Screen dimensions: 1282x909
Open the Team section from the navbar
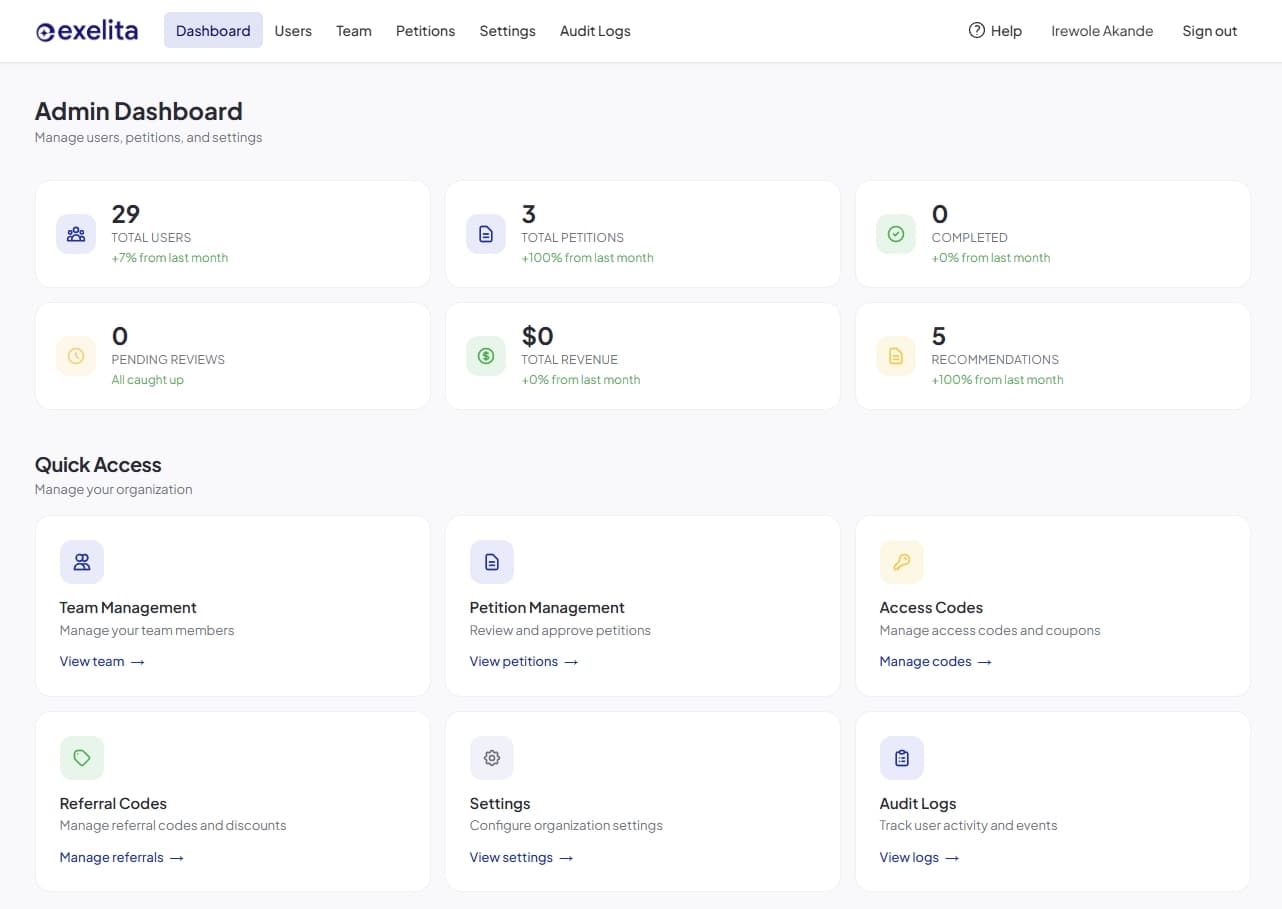pyautogui.click(x=353, y=31)
